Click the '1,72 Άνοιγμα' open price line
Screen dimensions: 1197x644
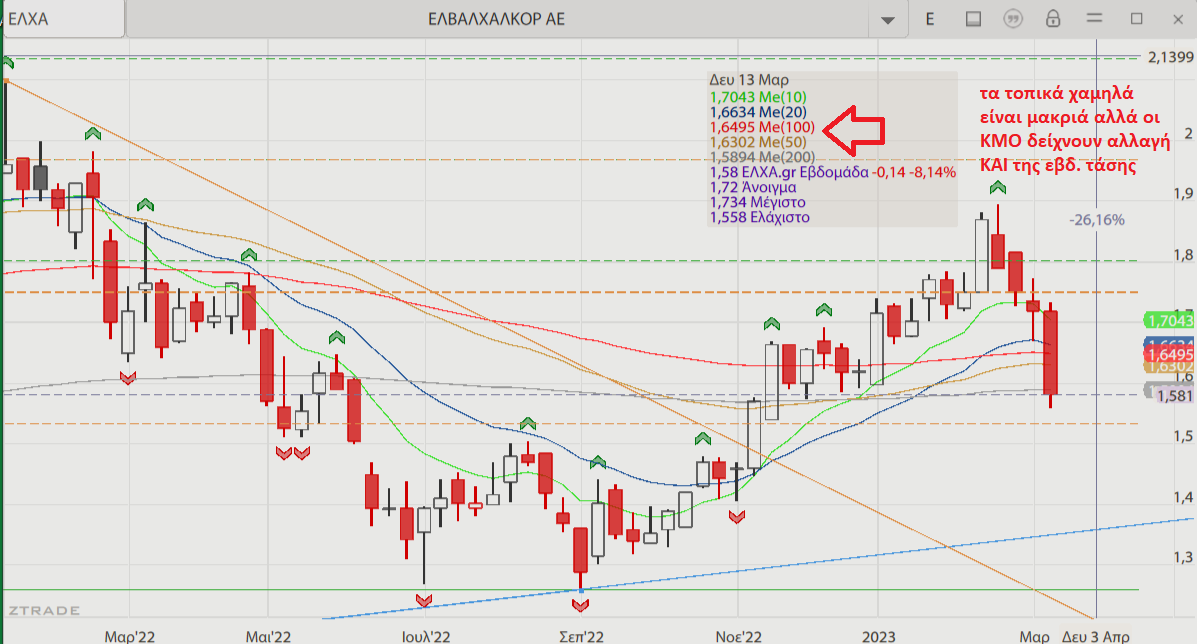(753, 187)
